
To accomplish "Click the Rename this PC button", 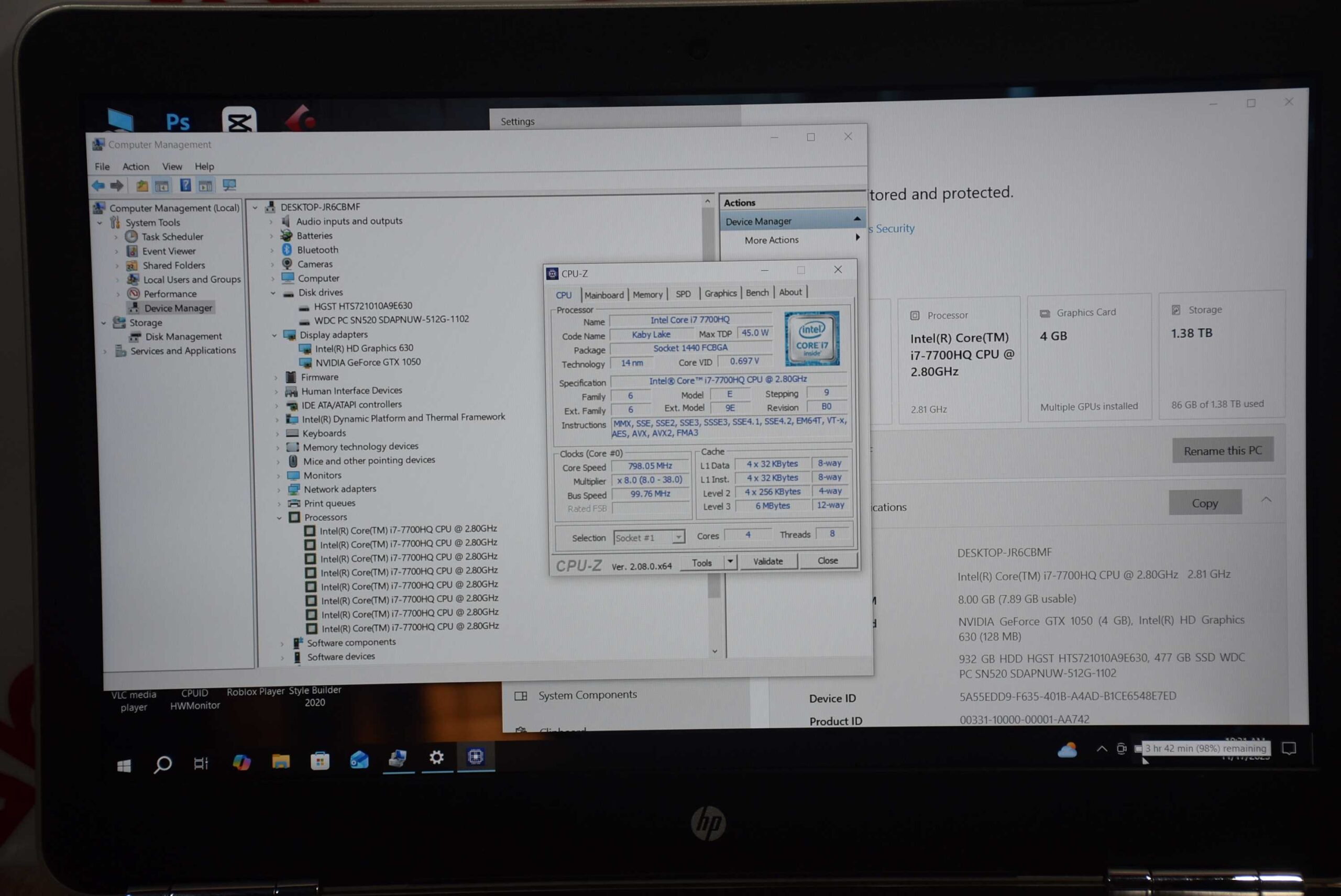I will coord(1222,451).
